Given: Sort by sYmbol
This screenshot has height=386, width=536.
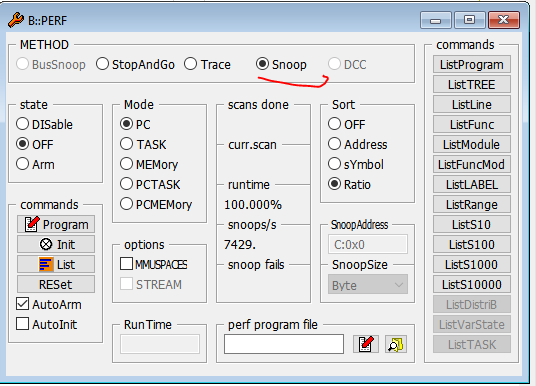Looking at the screenshot, I should point(356,164).
